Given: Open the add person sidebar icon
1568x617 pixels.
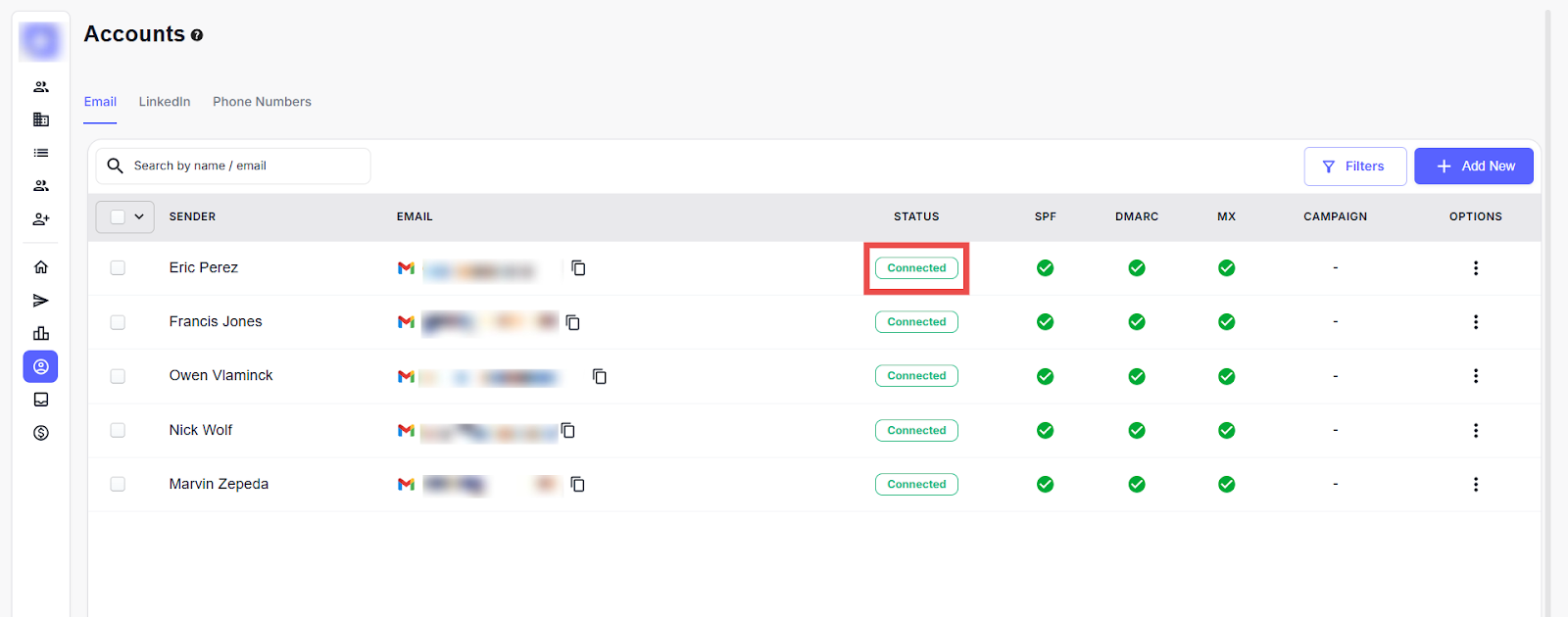Looking at the screenshot, I should coord(41,219).
